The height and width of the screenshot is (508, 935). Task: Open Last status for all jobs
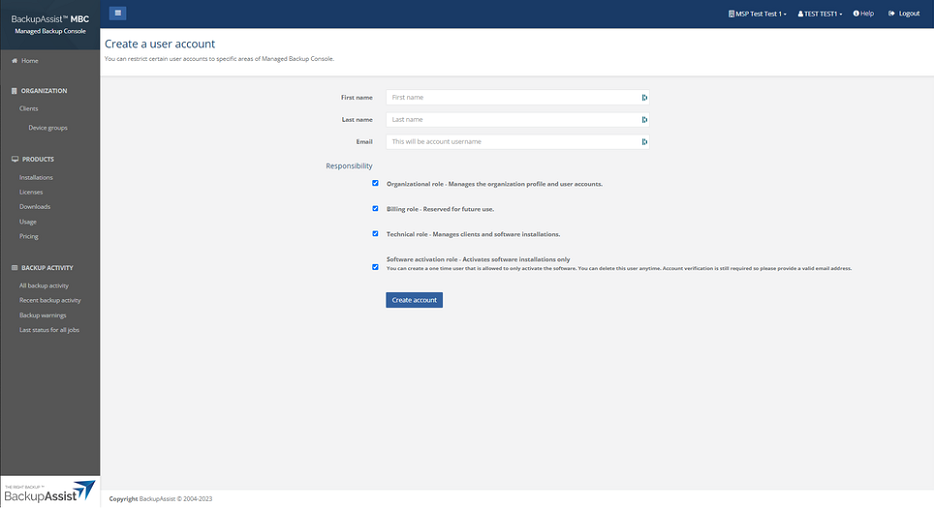point(49,330)
